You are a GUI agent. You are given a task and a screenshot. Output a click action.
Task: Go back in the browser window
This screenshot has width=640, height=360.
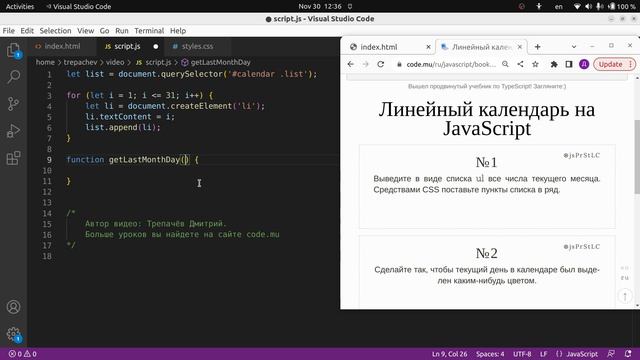(351, 64)
